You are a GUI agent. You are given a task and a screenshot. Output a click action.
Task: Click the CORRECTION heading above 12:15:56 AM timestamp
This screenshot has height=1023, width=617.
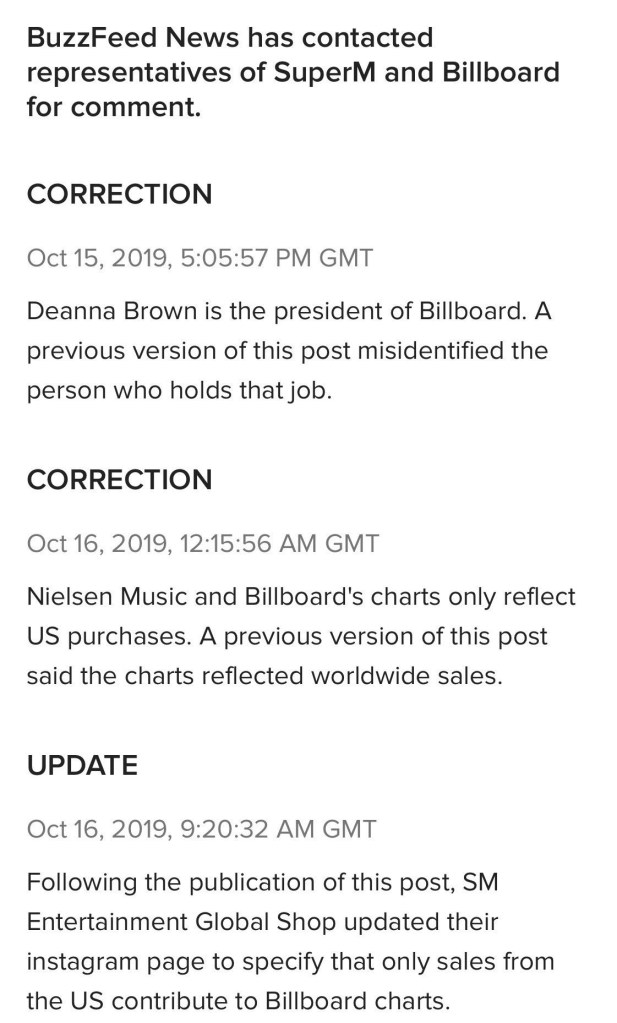119,480
